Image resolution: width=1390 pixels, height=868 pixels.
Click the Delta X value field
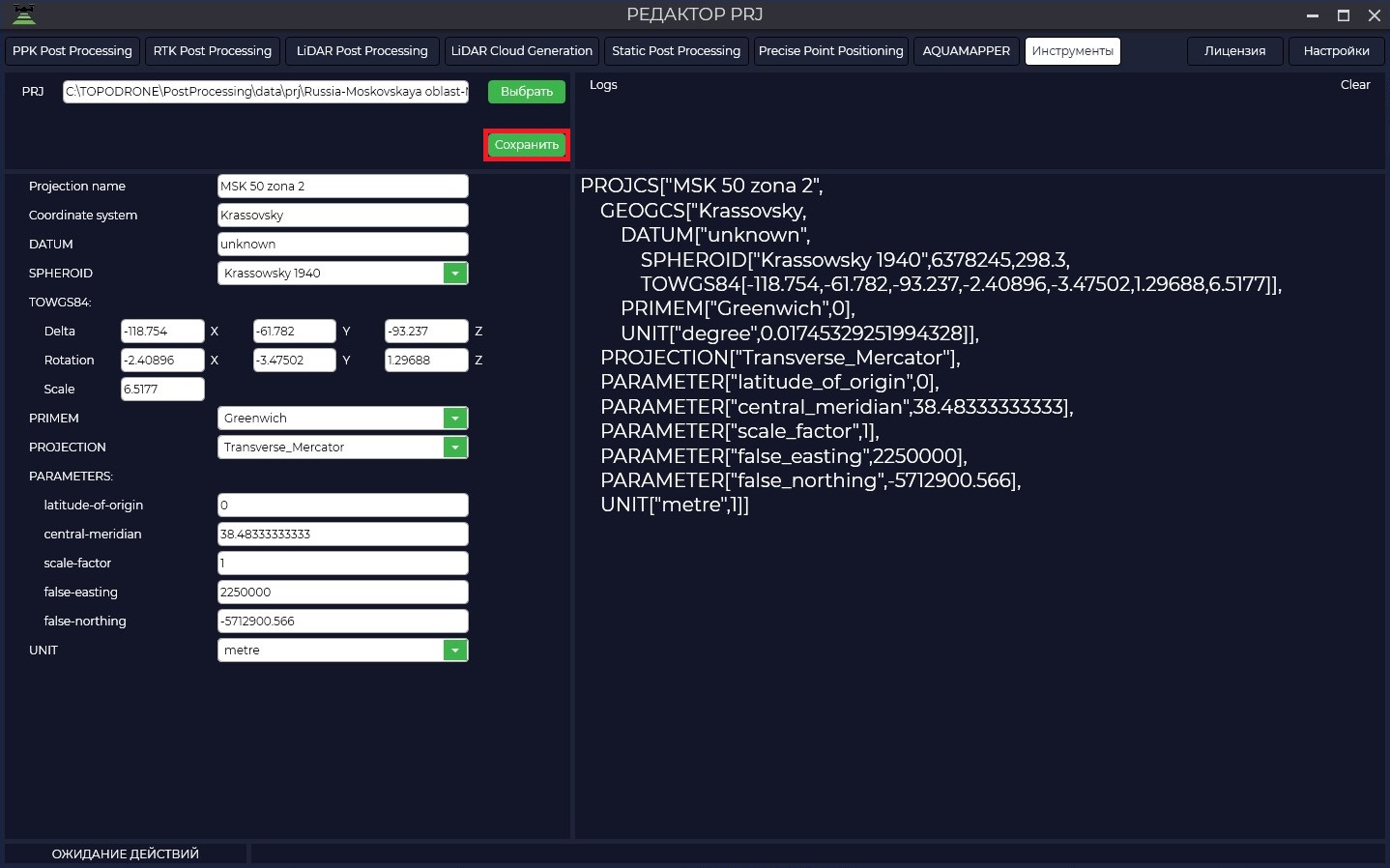162,332
